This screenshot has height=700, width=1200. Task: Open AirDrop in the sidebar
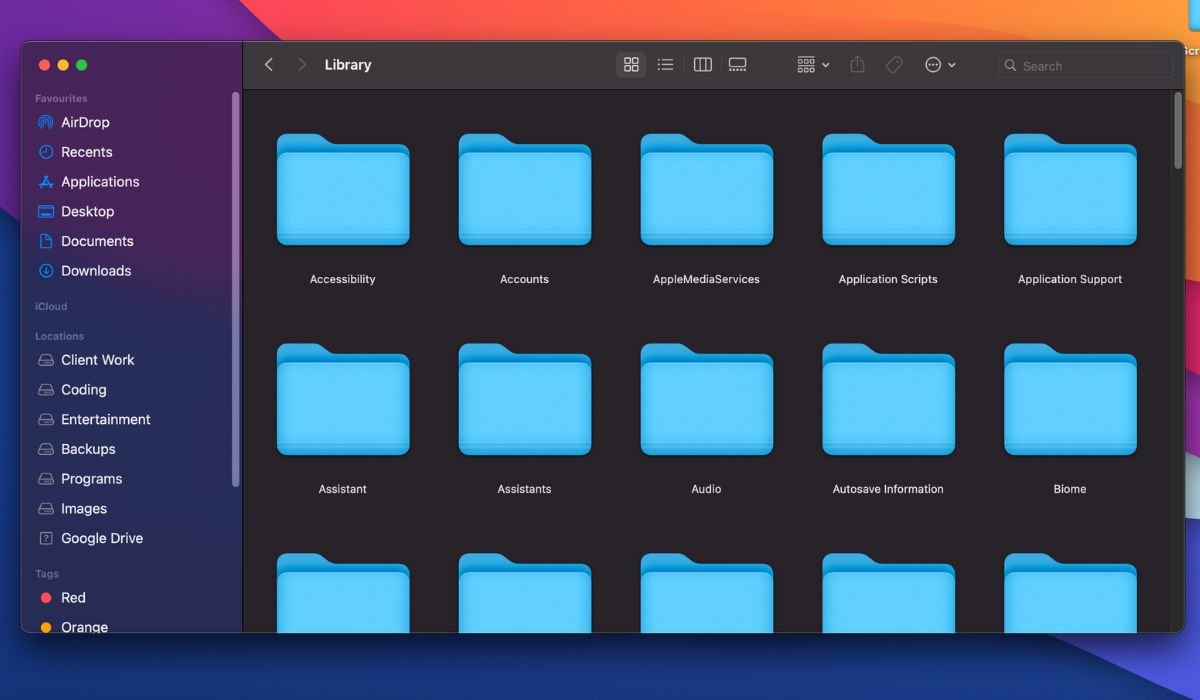[85, 122]
